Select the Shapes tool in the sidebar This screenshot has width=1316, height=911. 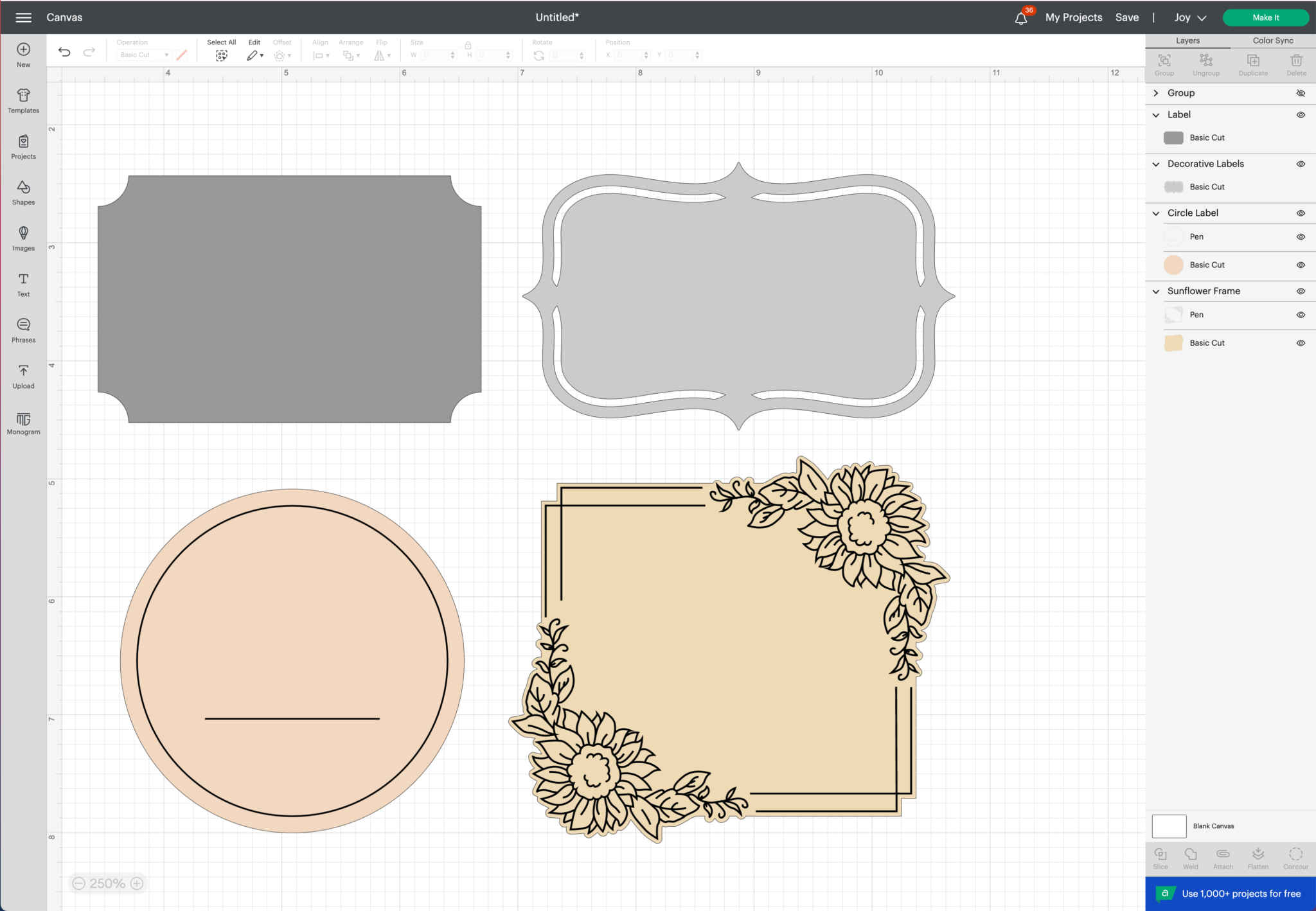(x=23, y=191)
